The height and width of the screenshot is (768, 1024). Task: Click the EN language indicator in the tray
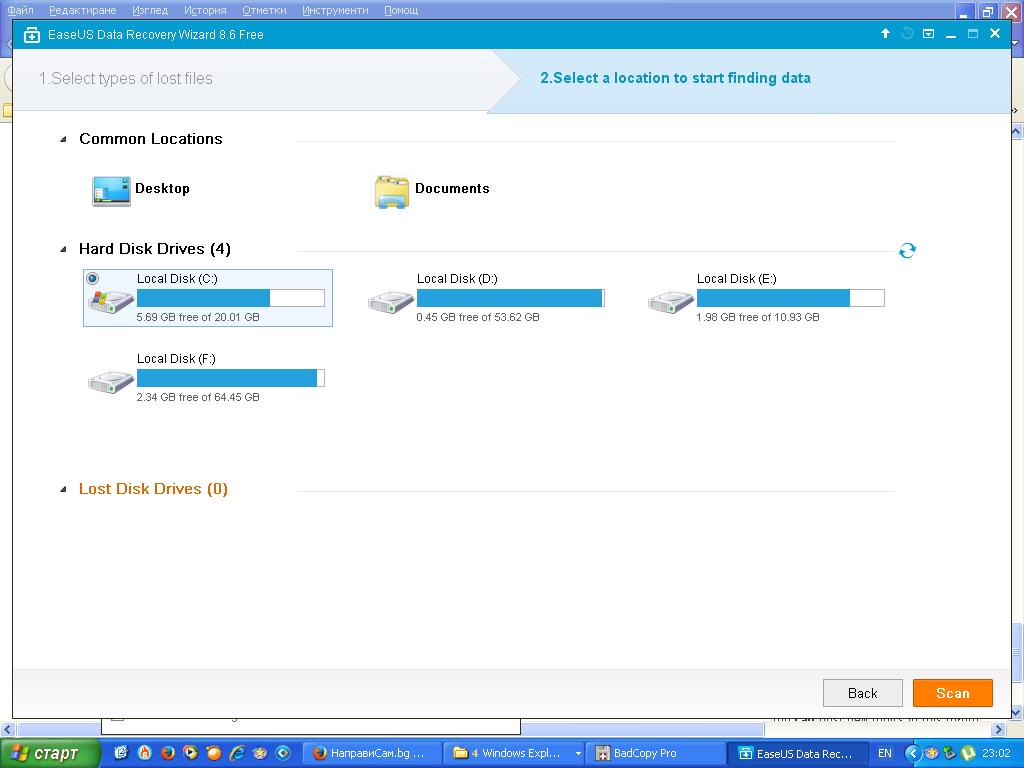pyautogui.click(x=884, y=753)
